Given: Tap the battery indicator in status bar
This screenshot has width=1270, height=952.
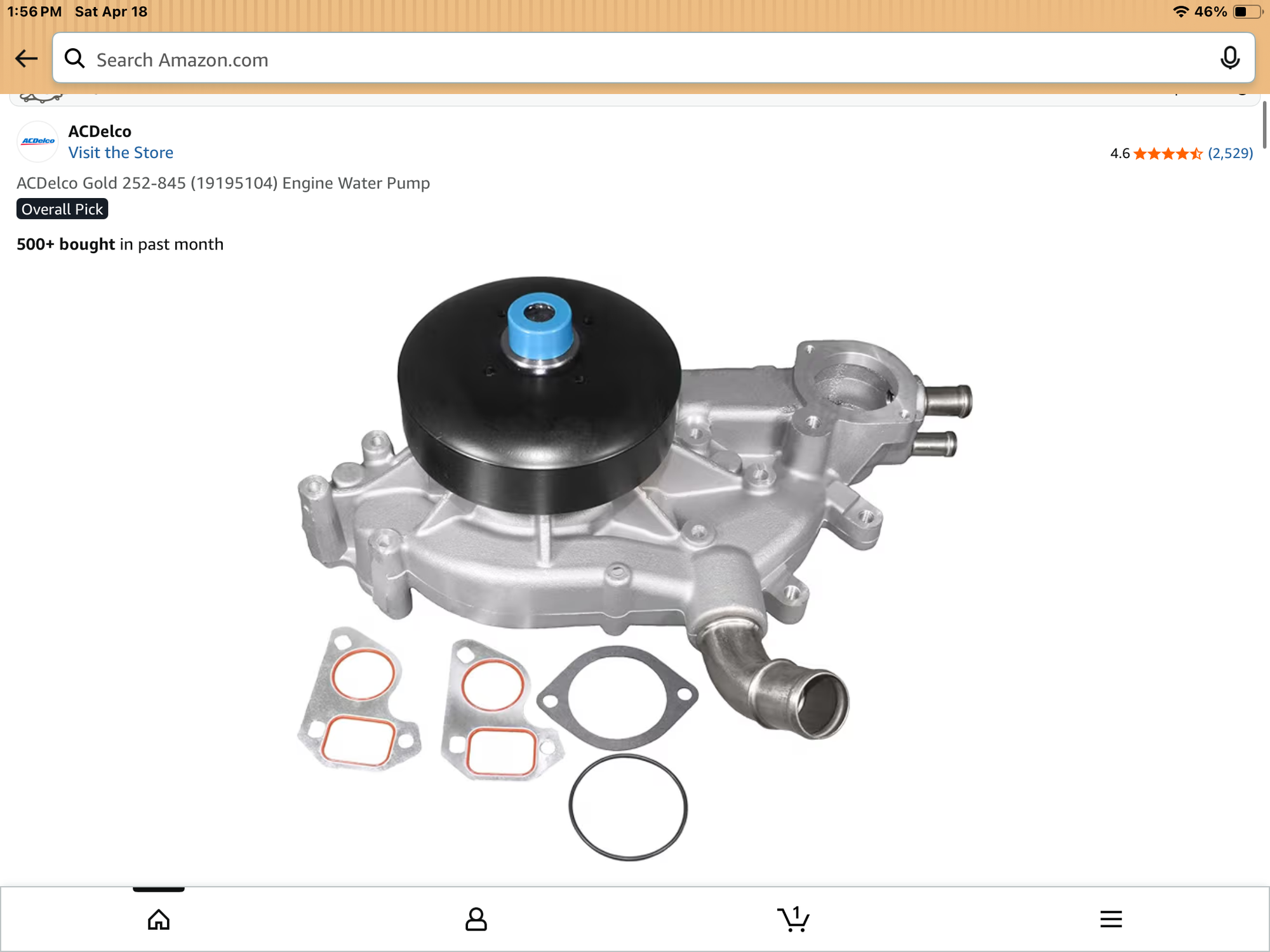Looking at the screenshot, I should pos(1247,12).
